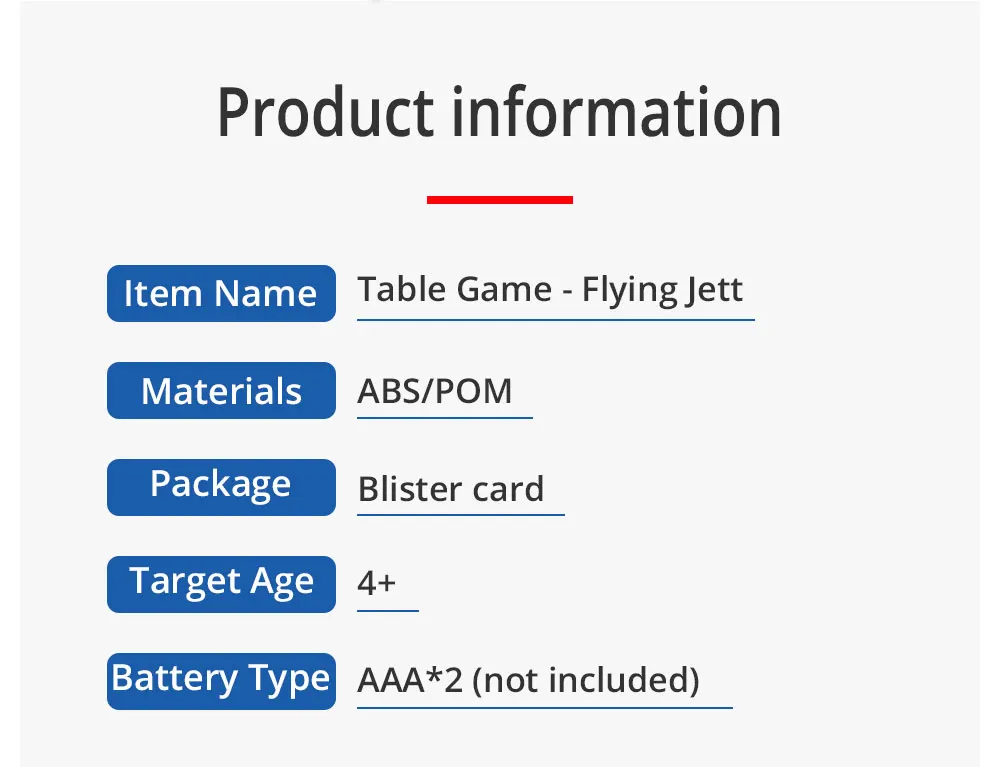Click the word "Product" in the heading

(327, 113)
